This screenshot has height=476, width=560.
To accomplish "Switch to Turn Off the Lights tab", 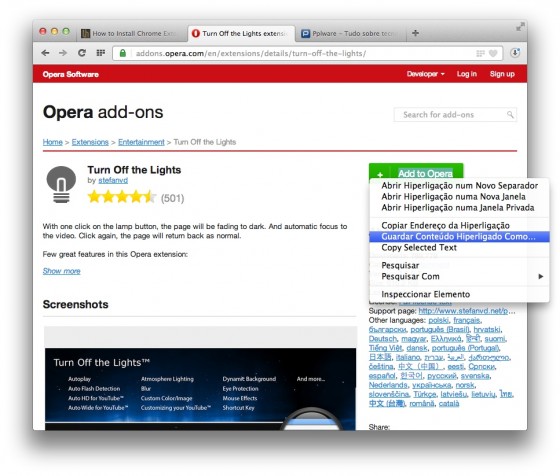I will [241, 34].
